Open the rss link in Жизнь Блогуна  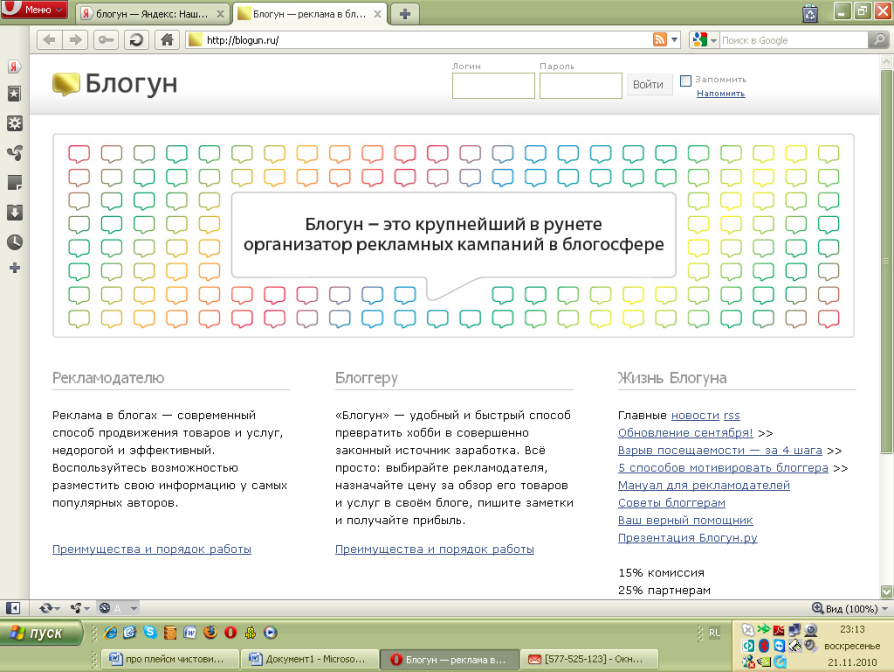coord(732,415)
